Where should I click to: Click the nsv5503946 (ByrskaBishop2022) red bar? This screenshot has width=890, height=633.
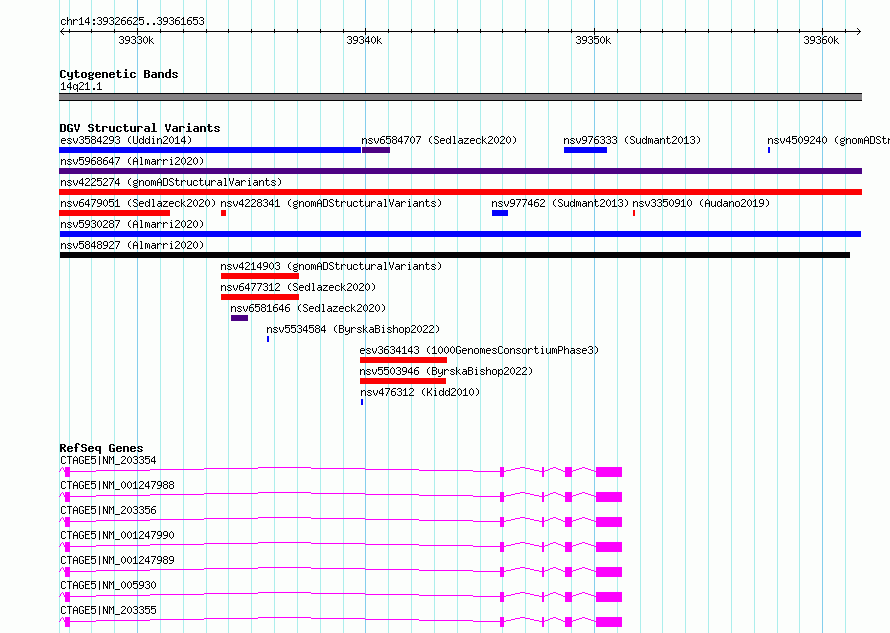(402, 381)
